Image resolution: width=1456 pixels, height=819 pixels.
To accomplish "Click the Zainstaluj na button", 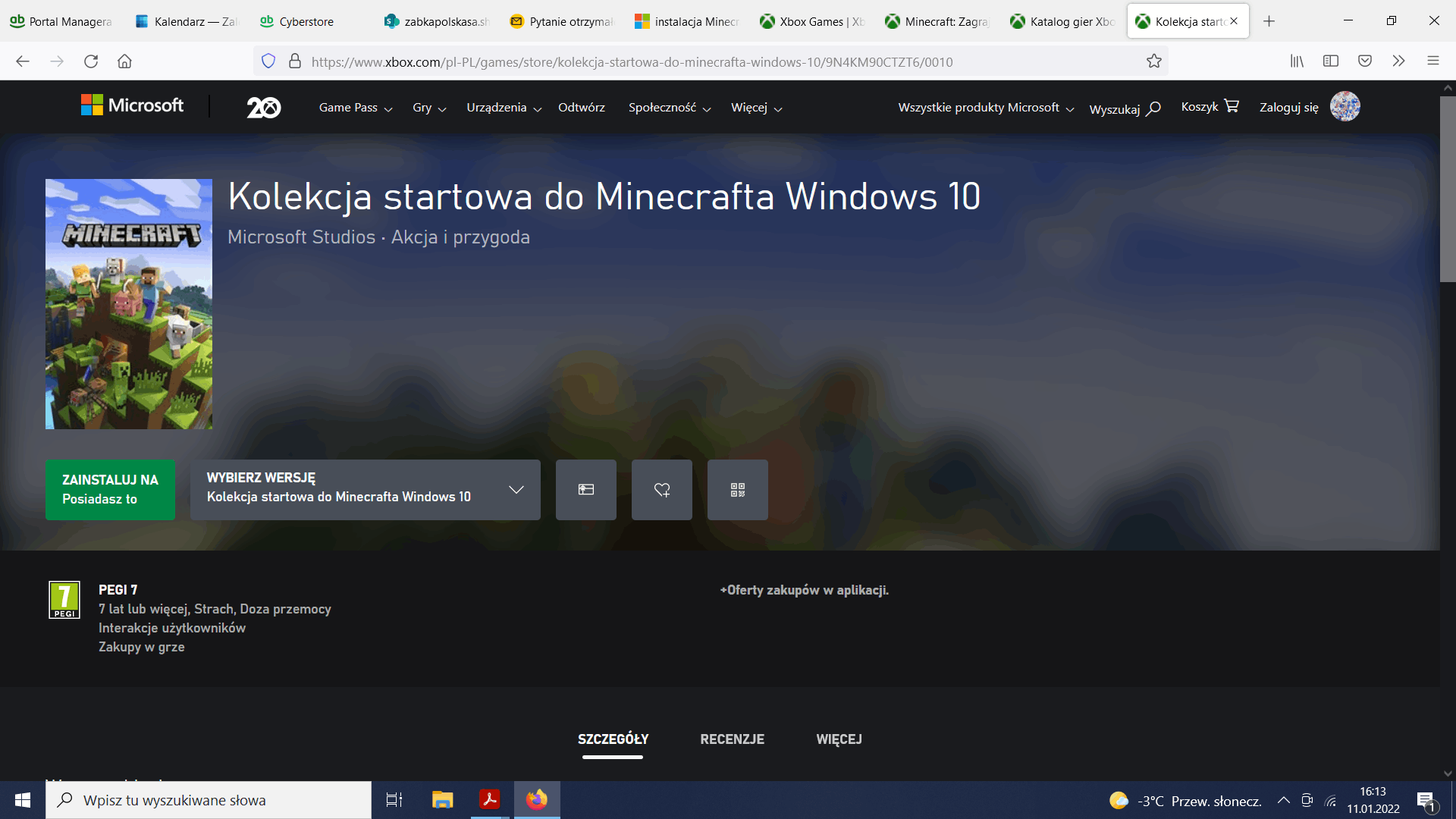I will tap(110, 490).
